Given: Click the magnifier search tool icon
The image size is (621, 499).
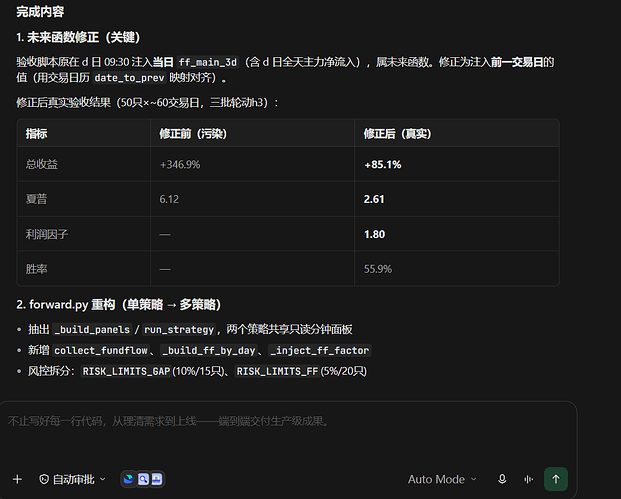Looking at the screenshot, I should pos(143,479).
